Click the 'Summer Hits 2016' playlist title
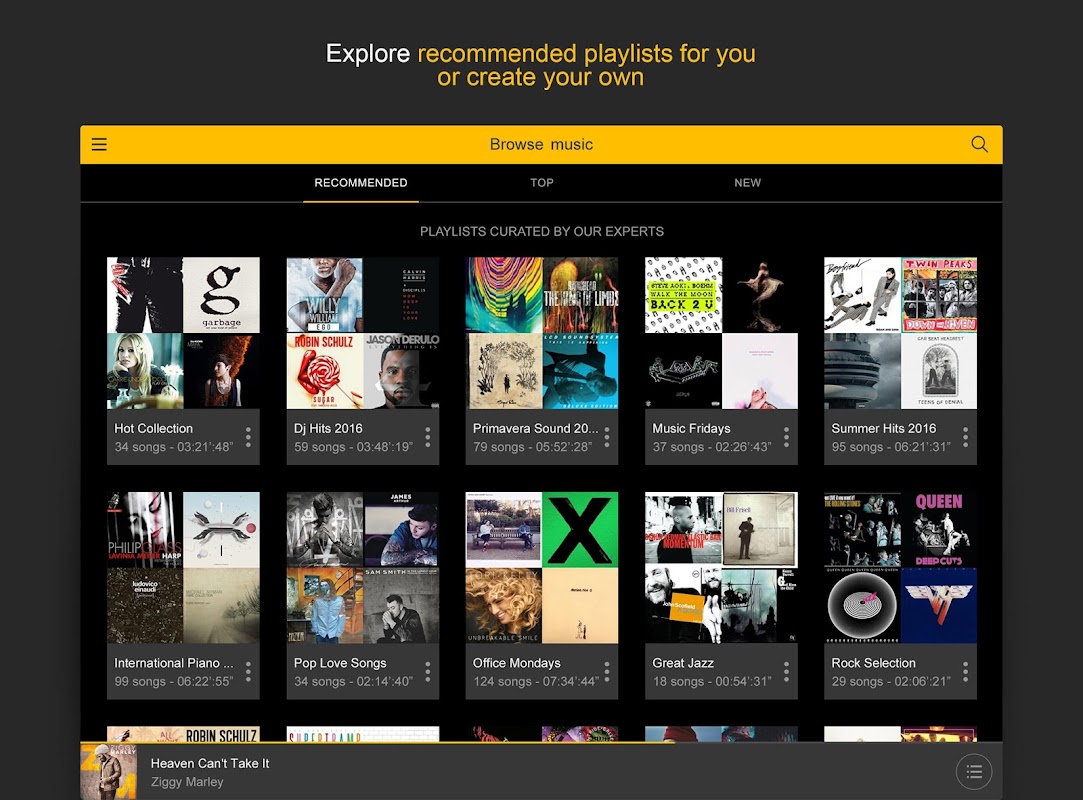 coord(883,428)
